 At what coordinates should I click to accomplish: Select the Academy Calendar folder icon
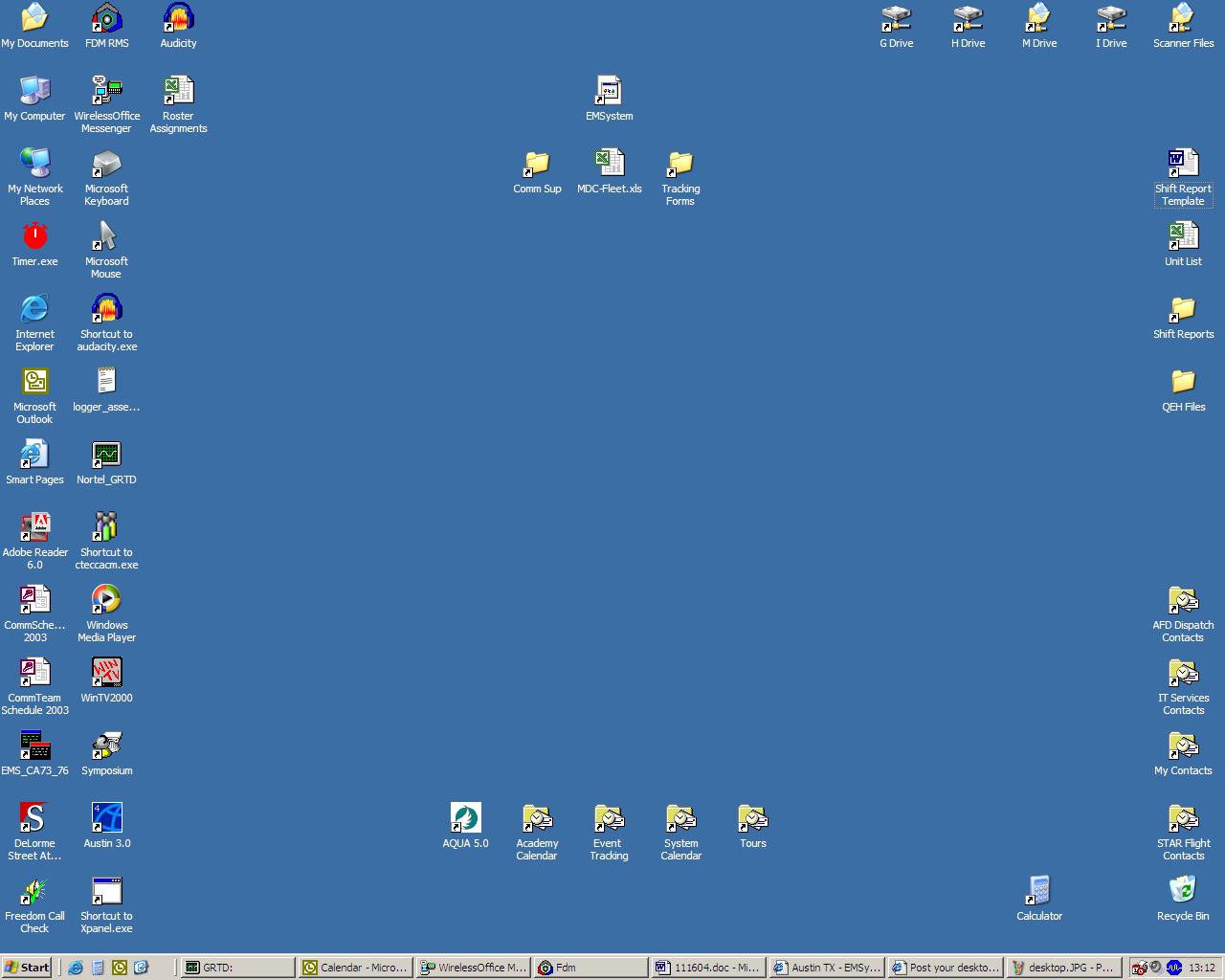pyautogui.click(x=537, y=832)
